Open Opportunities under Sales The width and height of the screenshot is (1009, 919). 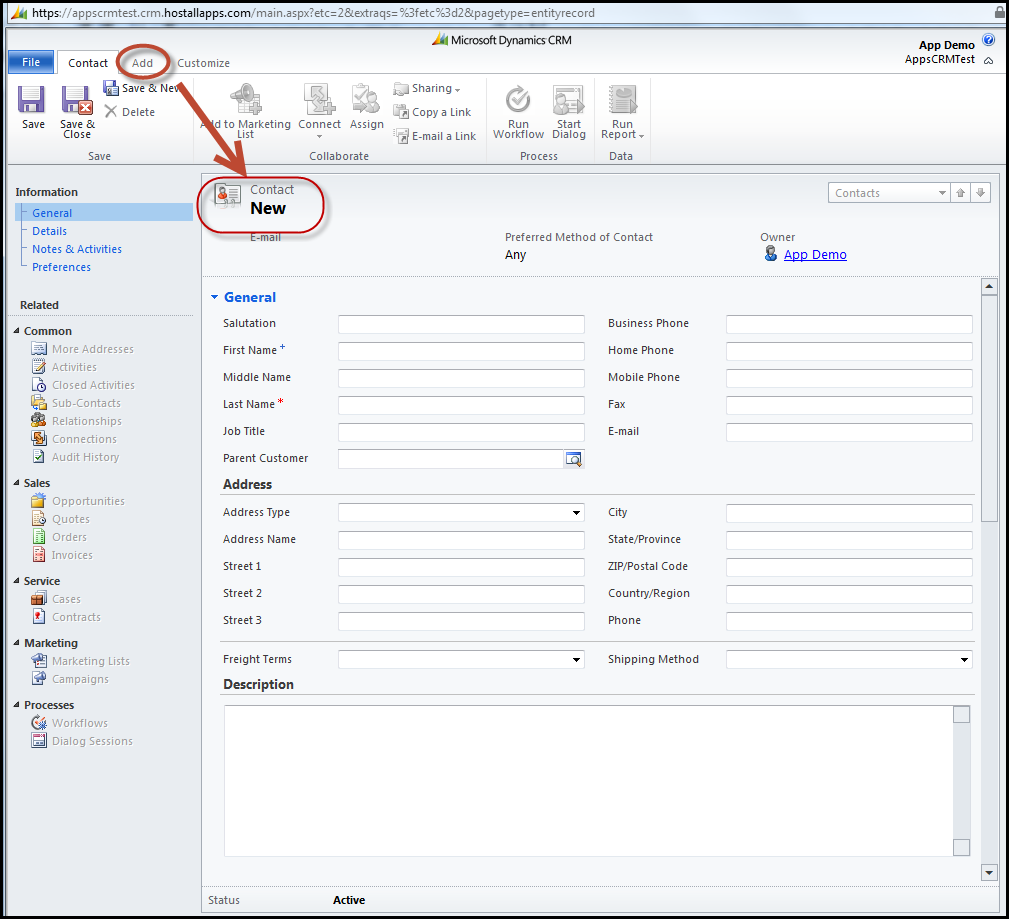click(x=78, y=501)
